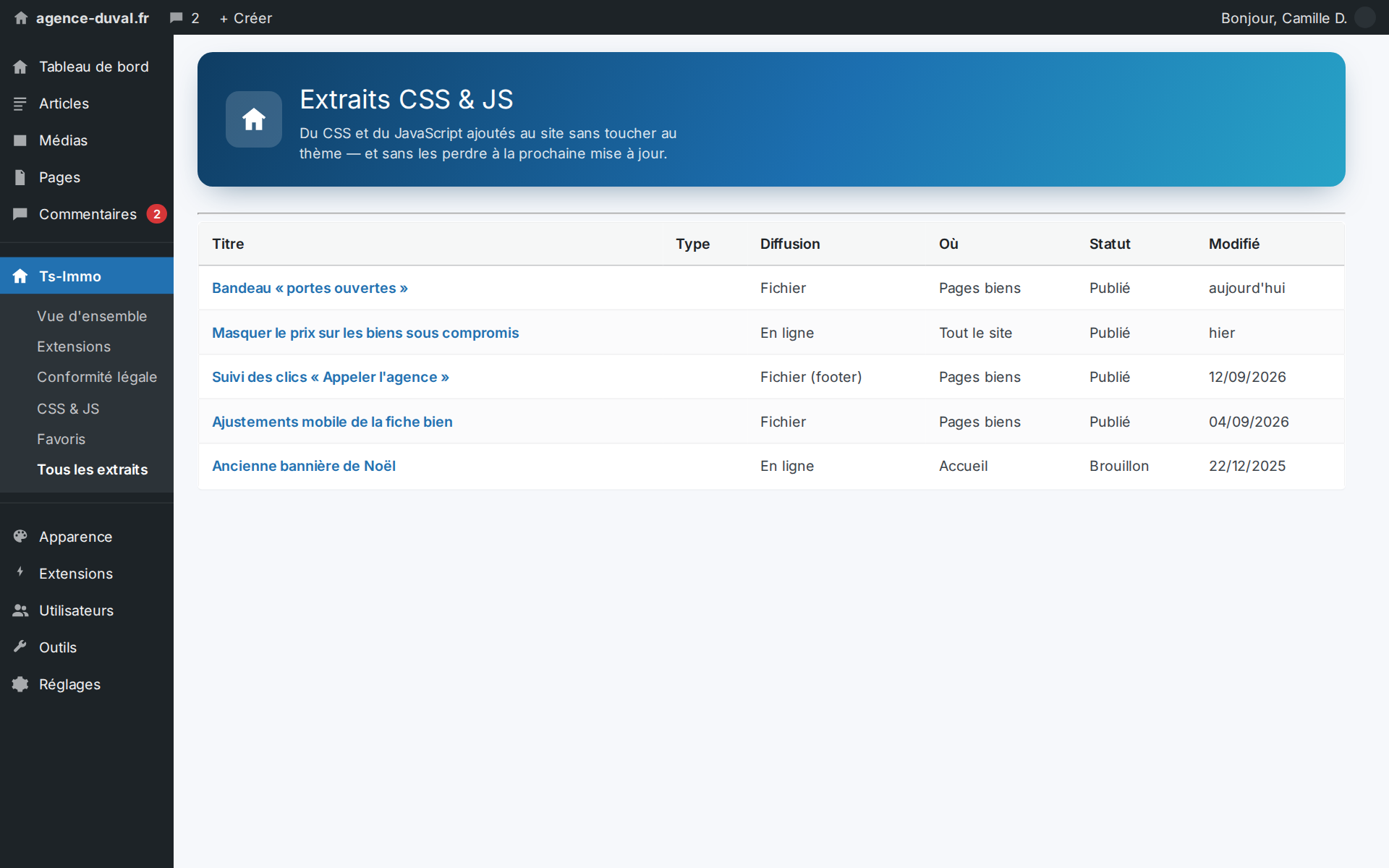Click the Modifié column header

point(1234,244)
